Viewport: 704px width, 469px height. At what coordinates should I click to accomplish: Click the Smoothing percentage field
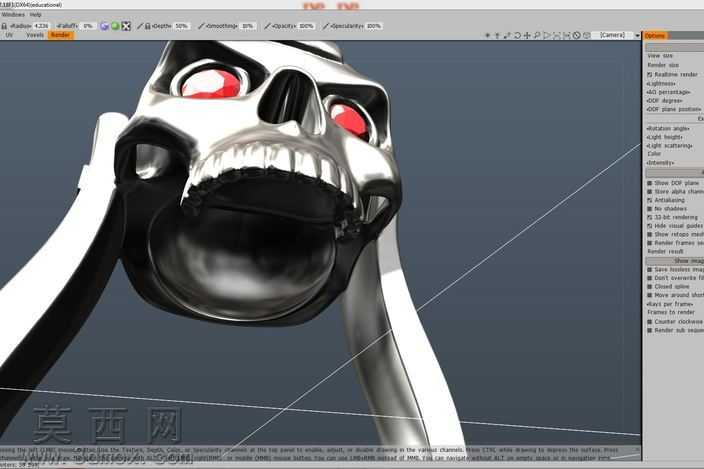click(x=248, y=26)
